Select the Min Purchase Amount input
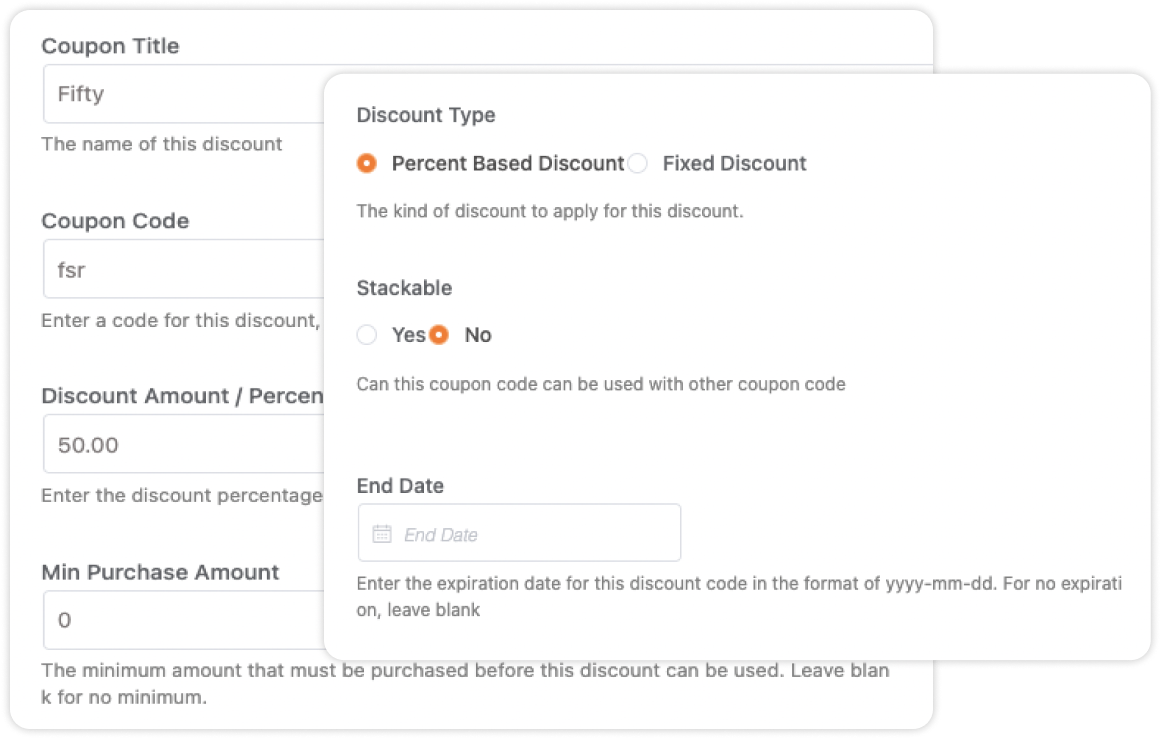 (x=184, y=620)
